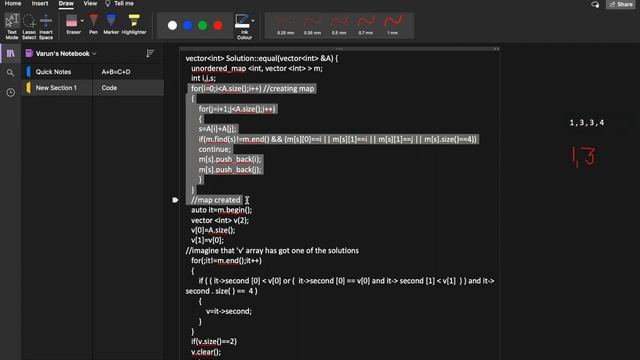Choose the green ink color

click(202, 25)
